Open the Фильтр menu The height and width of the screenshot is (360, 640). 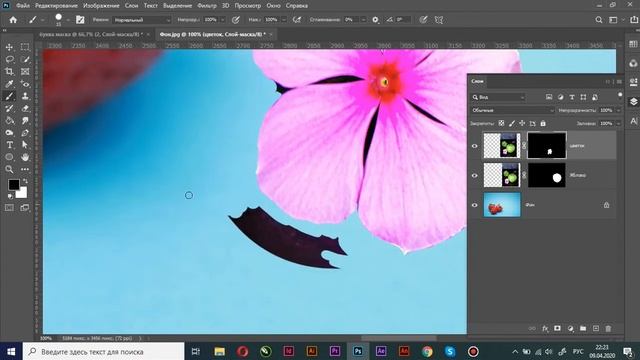pos(207,6)
